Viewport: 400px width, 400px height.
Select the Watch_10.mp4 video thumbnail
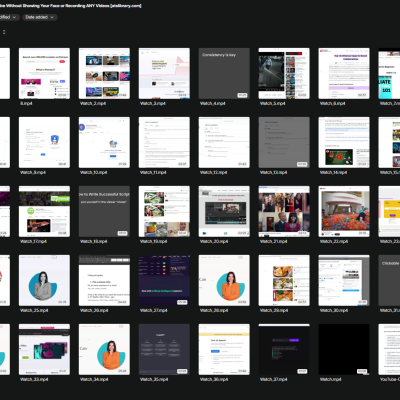point(104,142)
